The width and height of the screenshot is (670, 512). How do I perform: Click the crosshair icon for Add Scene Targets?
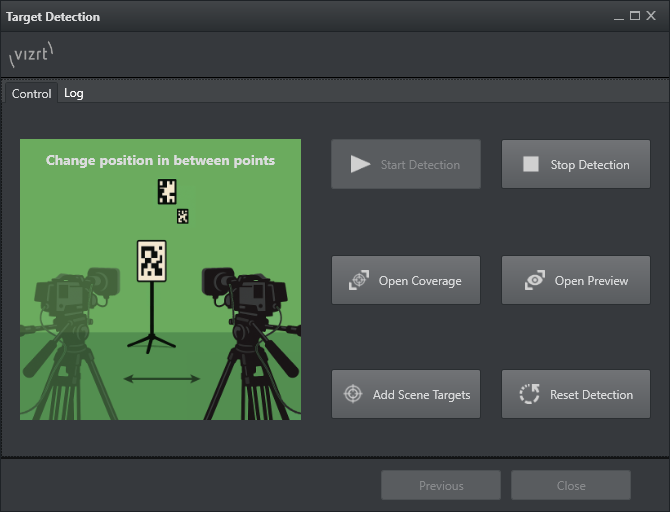pos(352,395)
